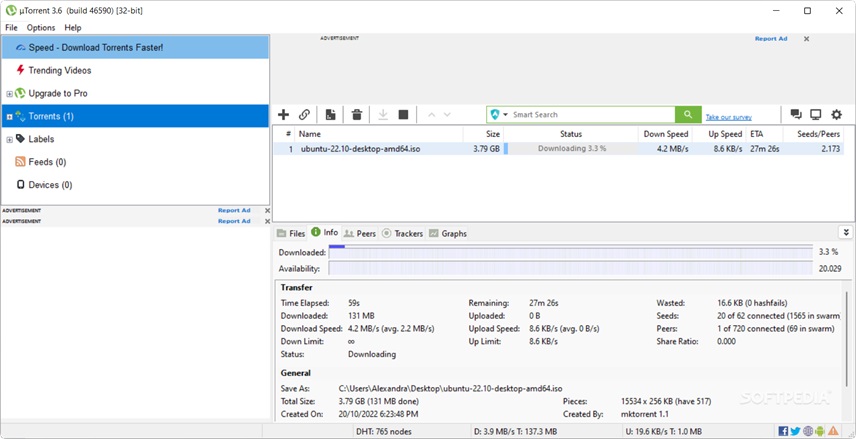Click the orange RSS Feeds icon
Image resolution: width=856 pixels, height=439 pixels.
(20, 162)
